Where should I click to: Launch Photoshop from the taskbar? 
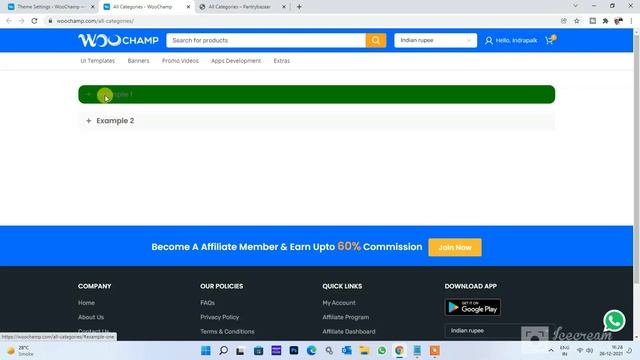click(x=294, y=350)
